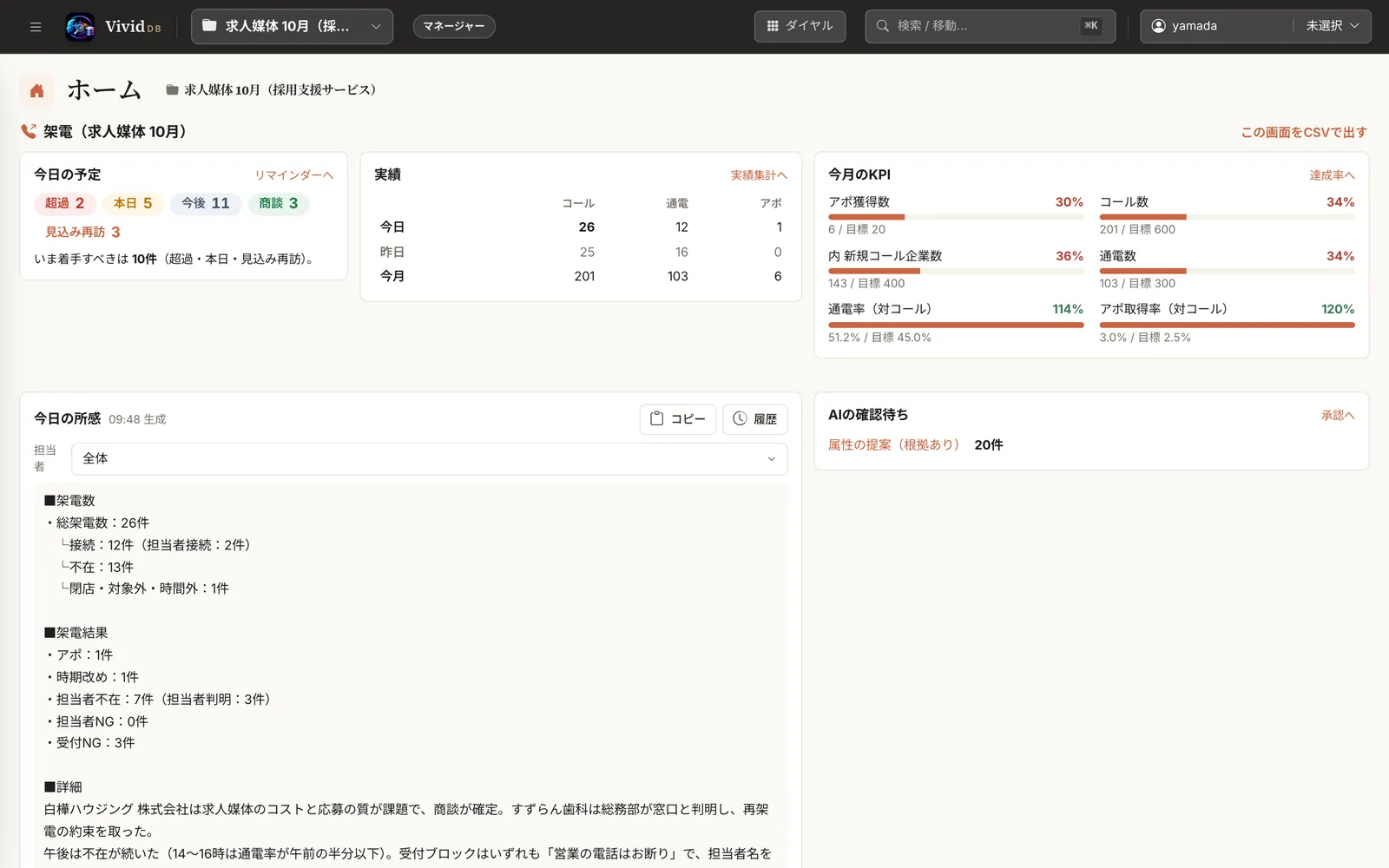Viewport: 1389px width, 868px height.
Task: Copy today's report with コピー button
Action: [678, 419]
